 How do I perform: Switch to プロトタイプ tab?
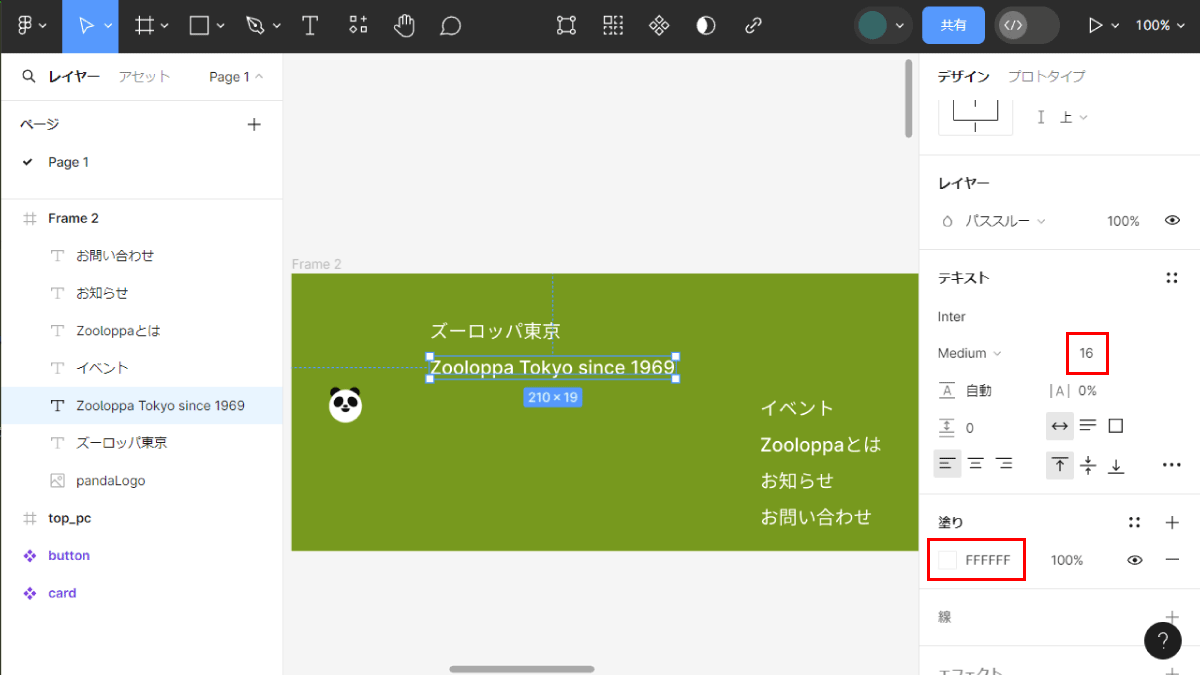[x=1046, y=77]
